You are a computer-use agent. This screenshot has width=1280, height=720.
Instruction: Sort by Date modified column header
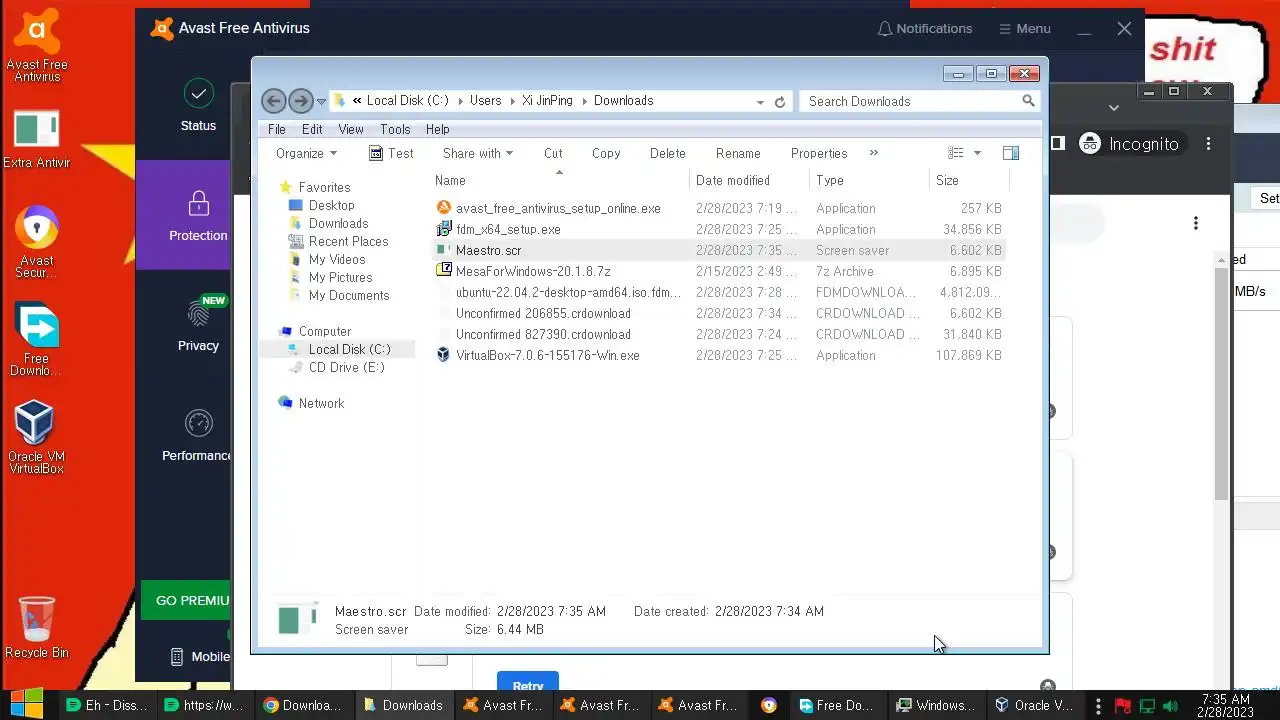point(750,180)
